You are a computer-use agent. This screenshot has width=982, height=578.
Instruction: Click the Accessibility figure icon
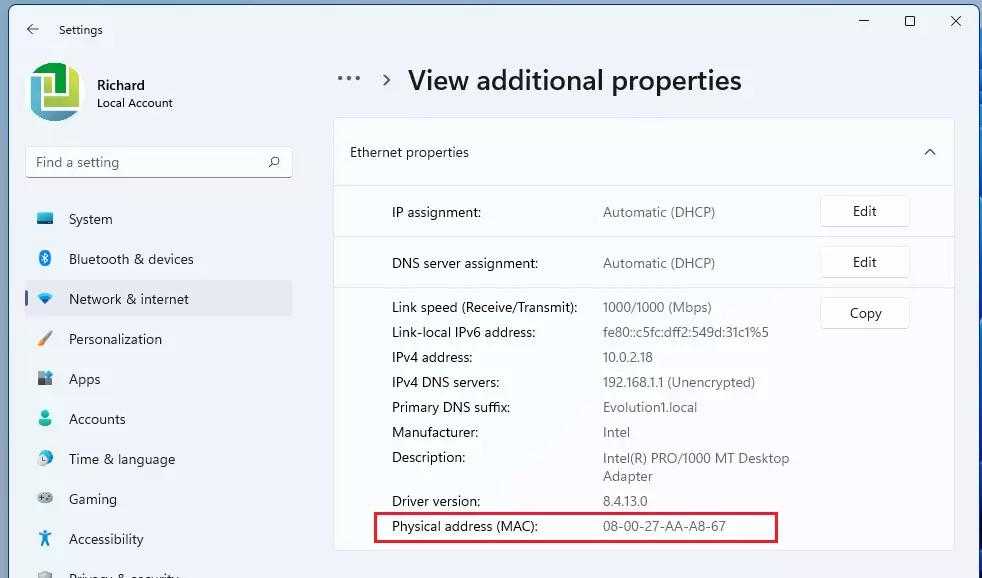tap(45, 539)
